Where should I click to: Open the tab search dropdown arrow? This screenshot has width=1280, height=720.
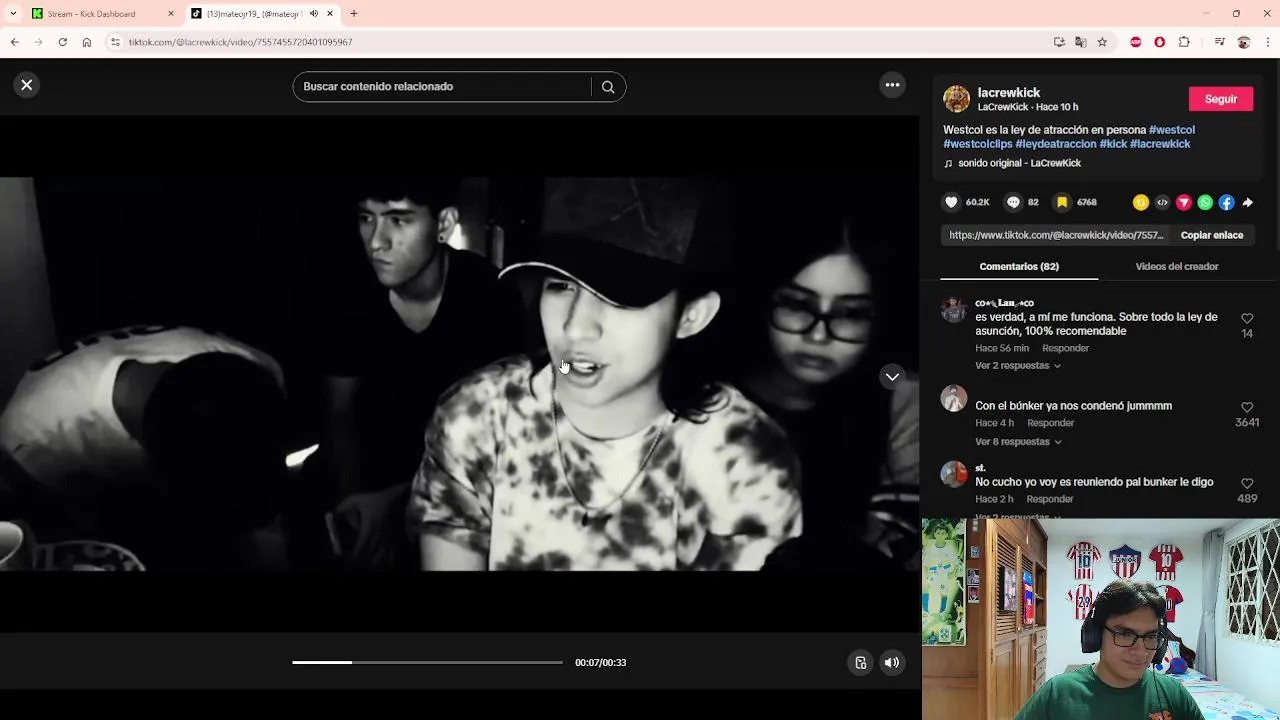[x=12, y=14]
